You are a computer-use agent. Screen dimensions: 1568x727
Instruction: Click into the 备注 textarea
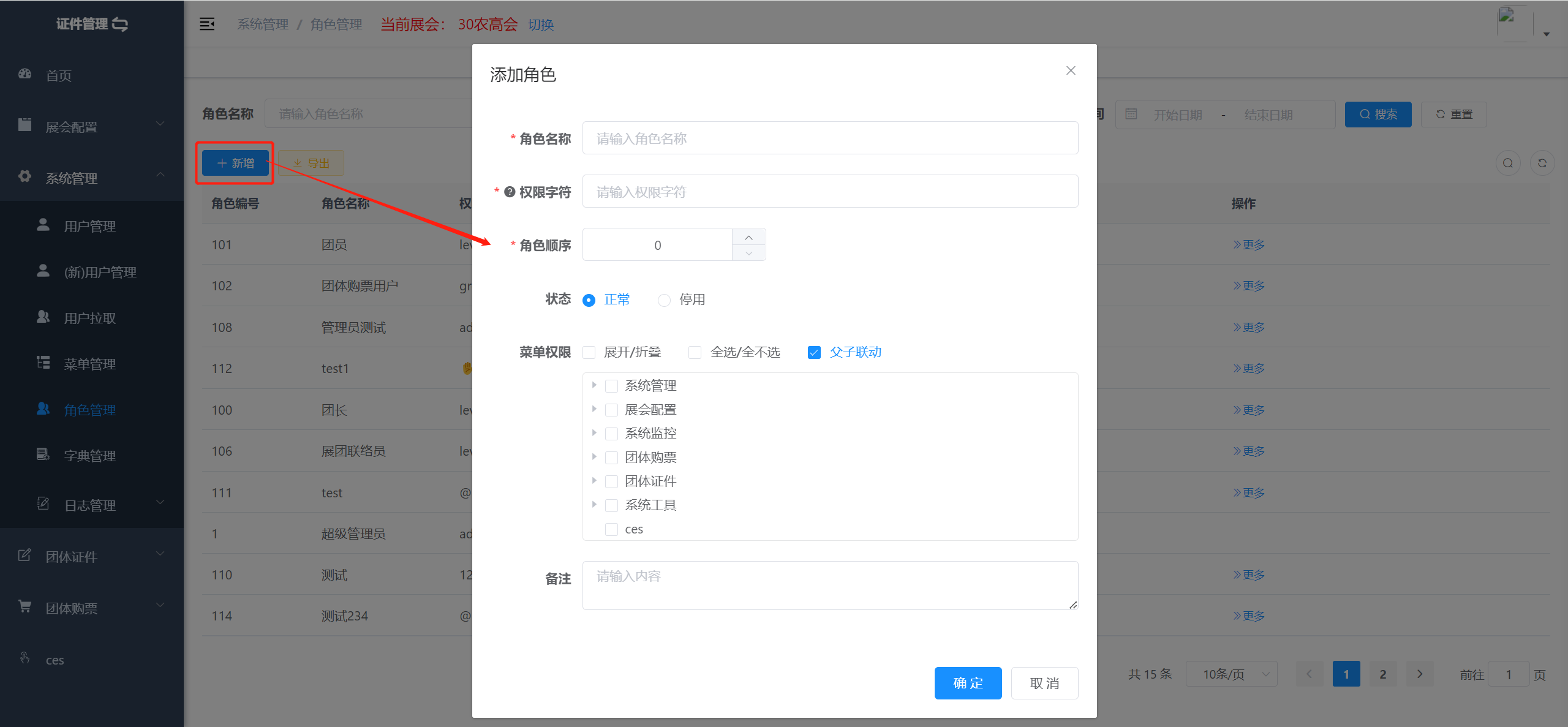click(x=830, y=586)
